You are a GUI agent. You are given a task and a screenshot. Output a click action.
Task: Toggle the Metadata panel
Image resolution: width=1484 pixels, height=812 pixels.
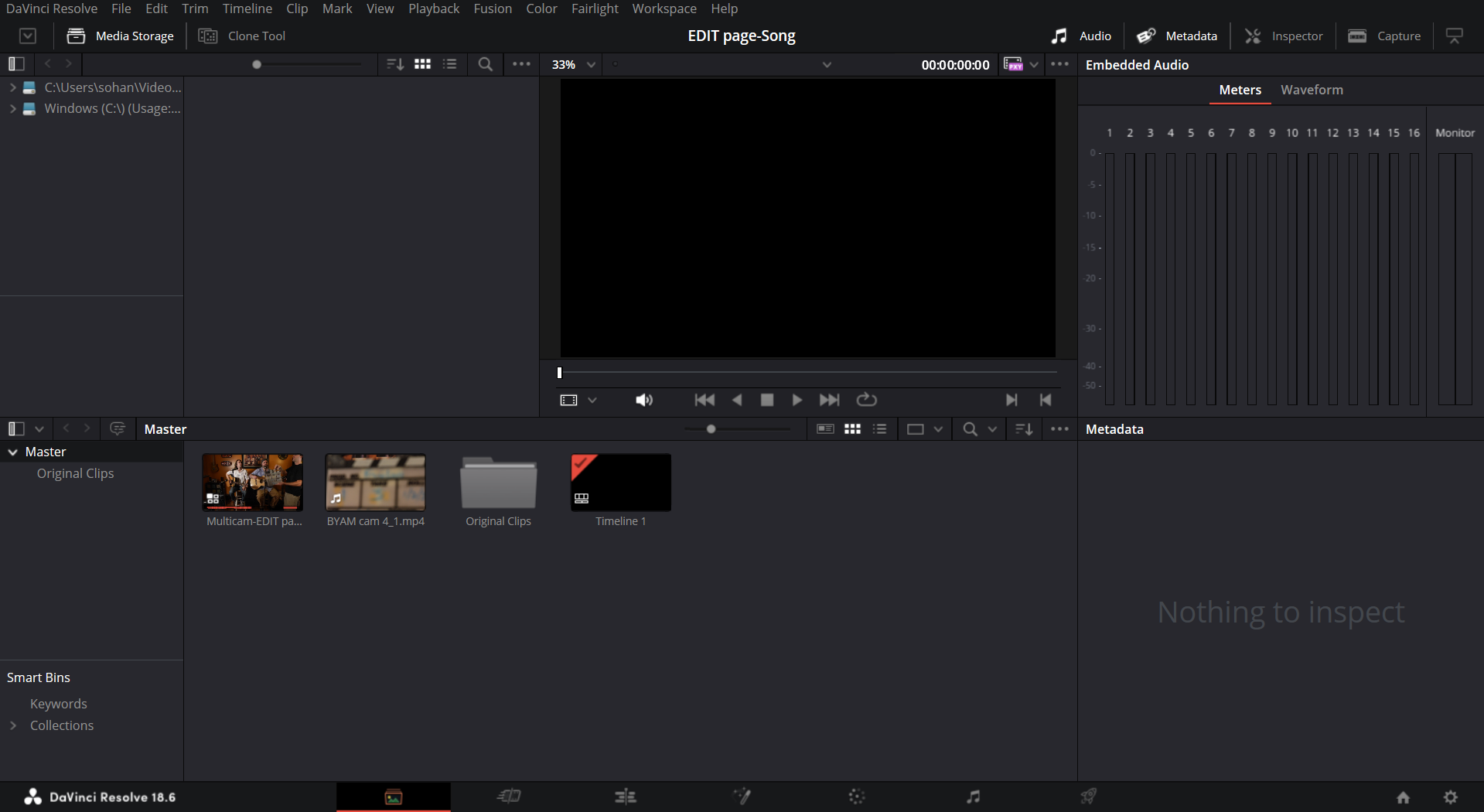coord(1177,36)
